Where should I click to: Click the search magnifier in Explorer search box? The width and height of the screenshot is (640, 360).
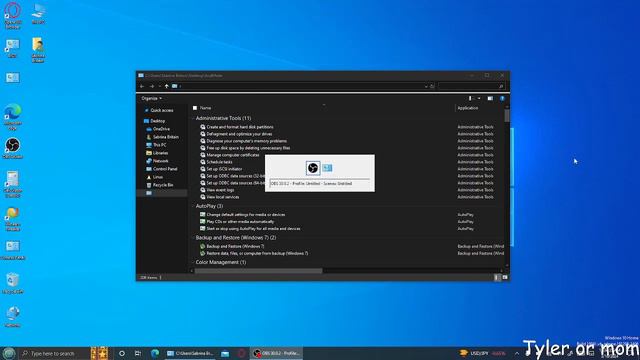tap(501, 86)
